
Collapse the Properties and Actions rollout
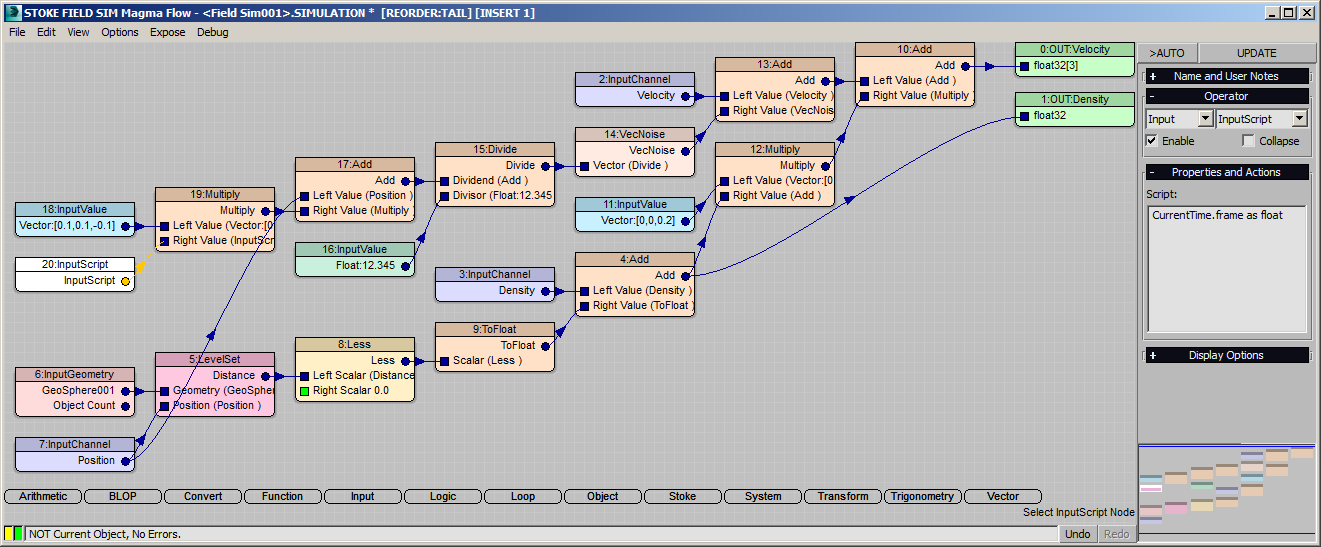pos(1226,172)
